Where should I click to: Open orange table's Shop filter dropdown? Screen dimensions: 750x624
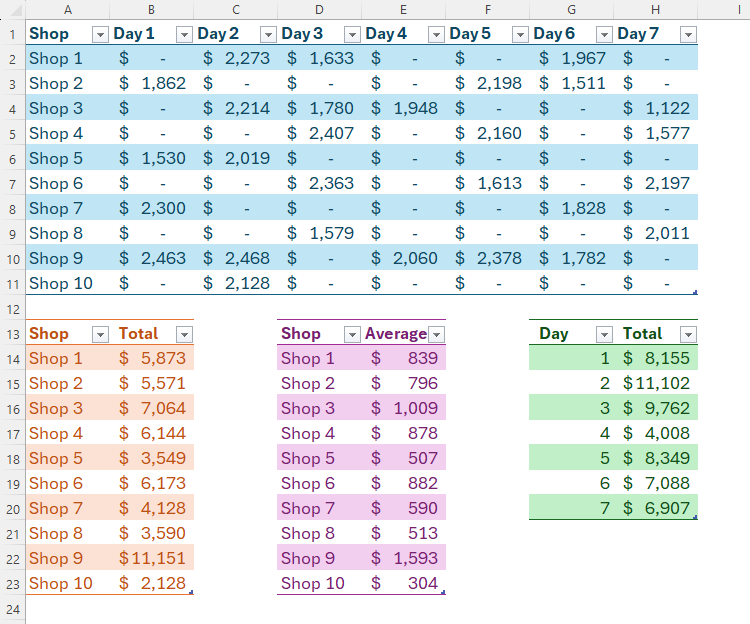[x=100, y=335]
